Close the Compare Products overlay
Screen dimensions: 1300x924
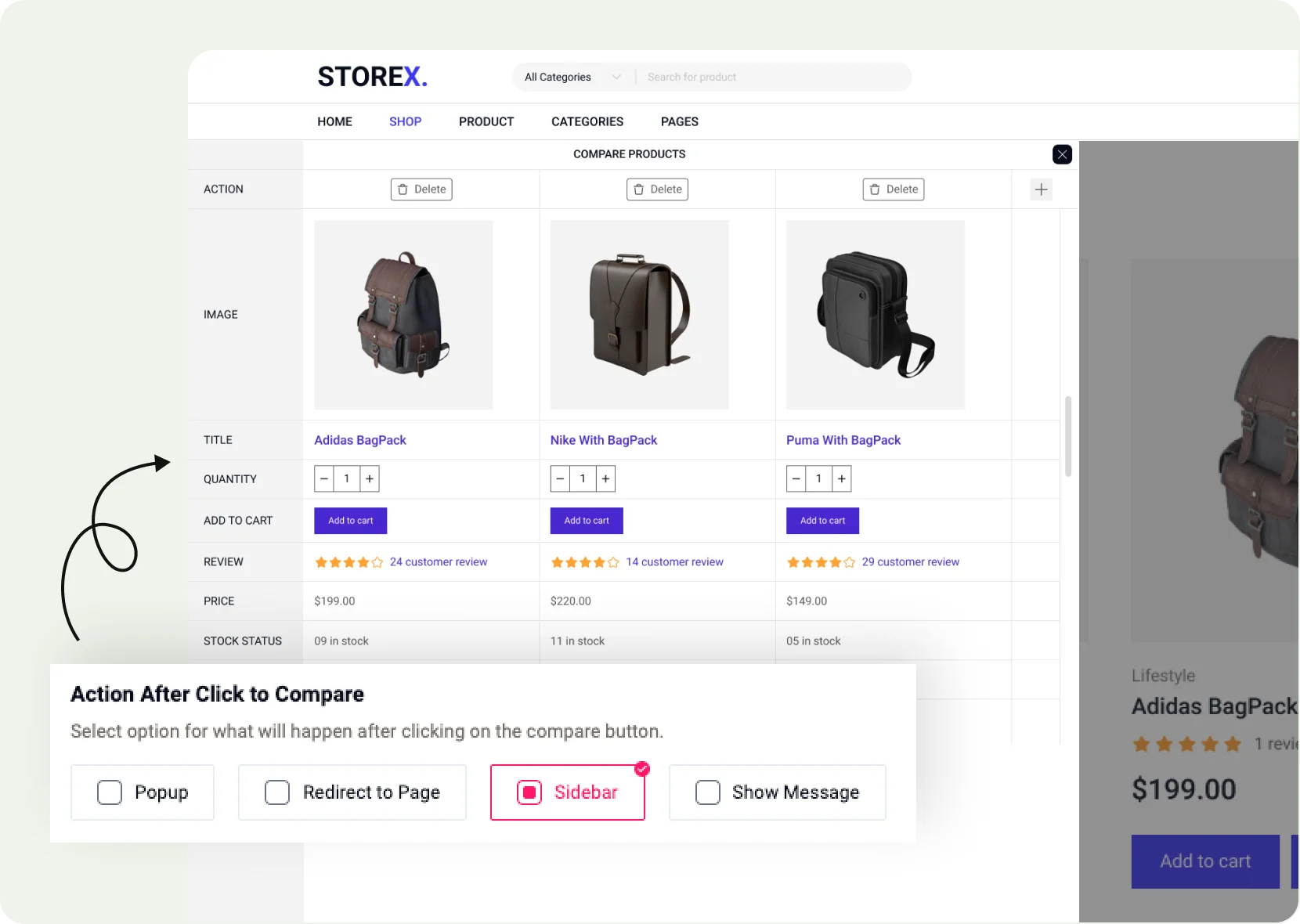1062,154
